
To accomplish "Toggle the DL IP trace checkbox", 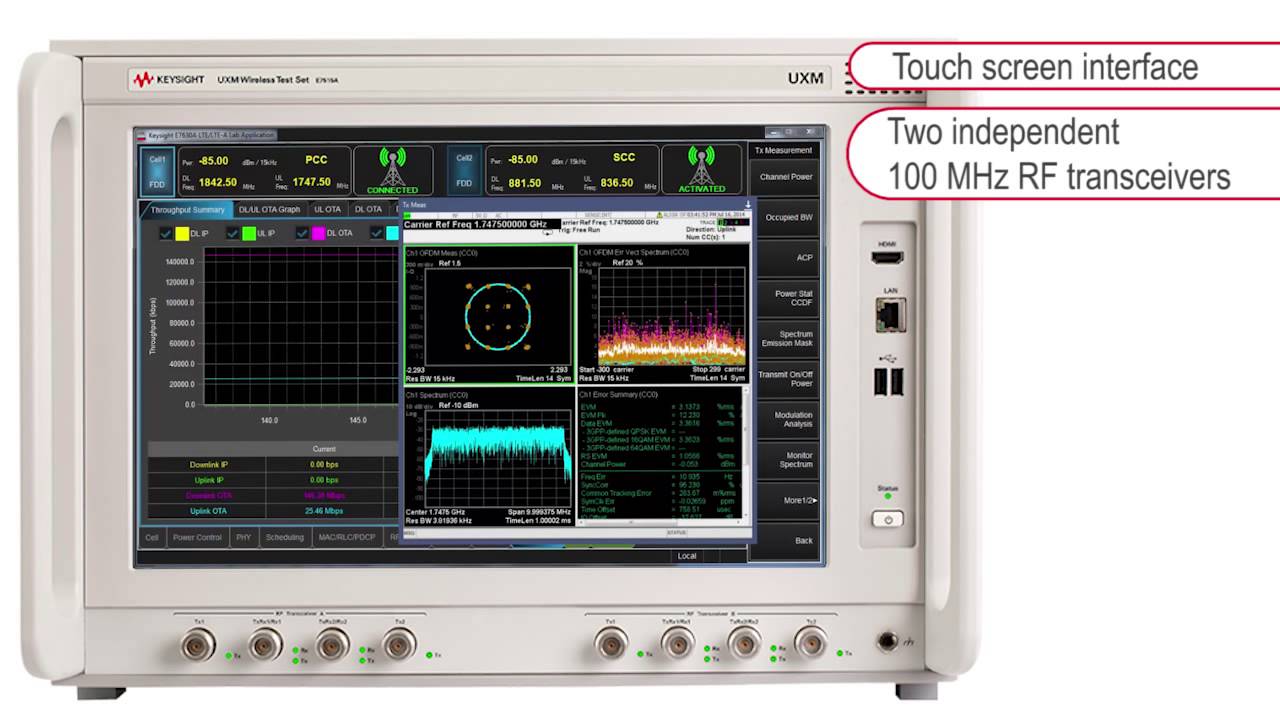I will tap(166, 233).
